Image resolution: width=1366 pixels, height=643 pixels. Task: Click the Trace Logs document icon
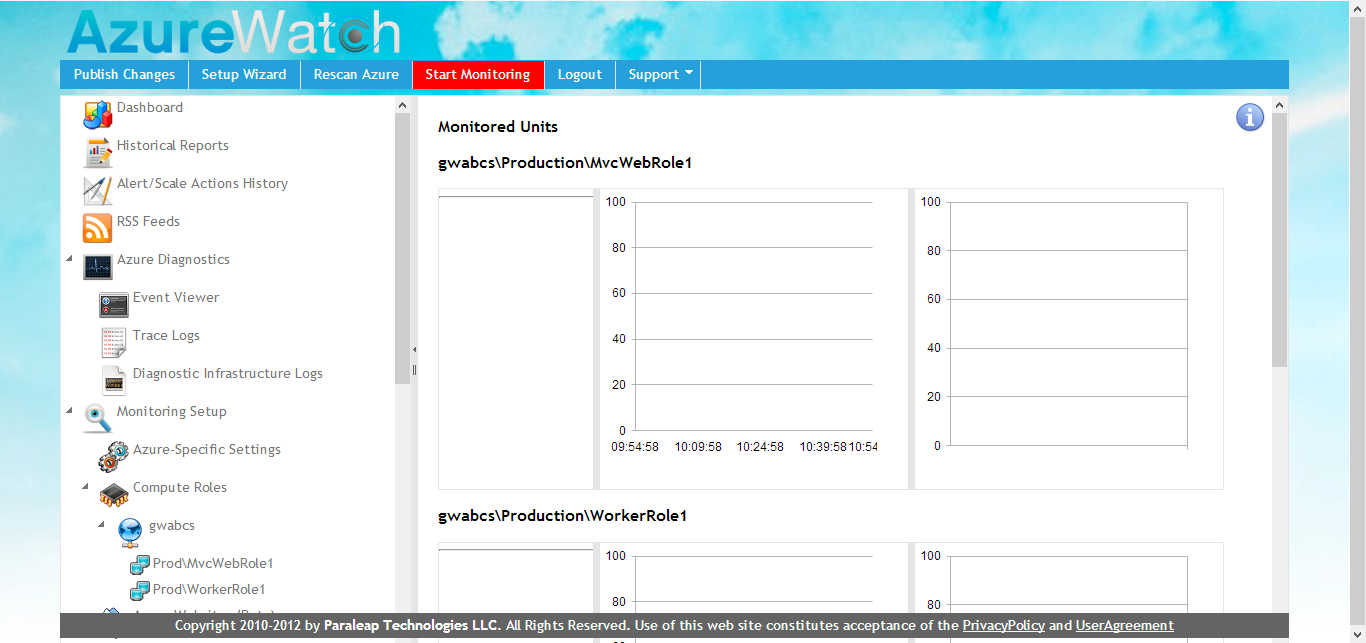tap(113, 342)
